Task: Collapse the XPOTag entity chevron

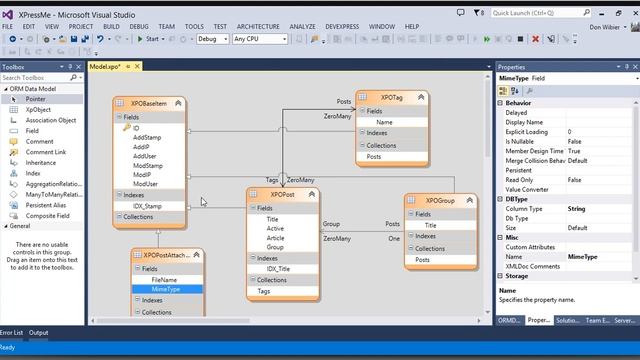Action: pos(421,97)
